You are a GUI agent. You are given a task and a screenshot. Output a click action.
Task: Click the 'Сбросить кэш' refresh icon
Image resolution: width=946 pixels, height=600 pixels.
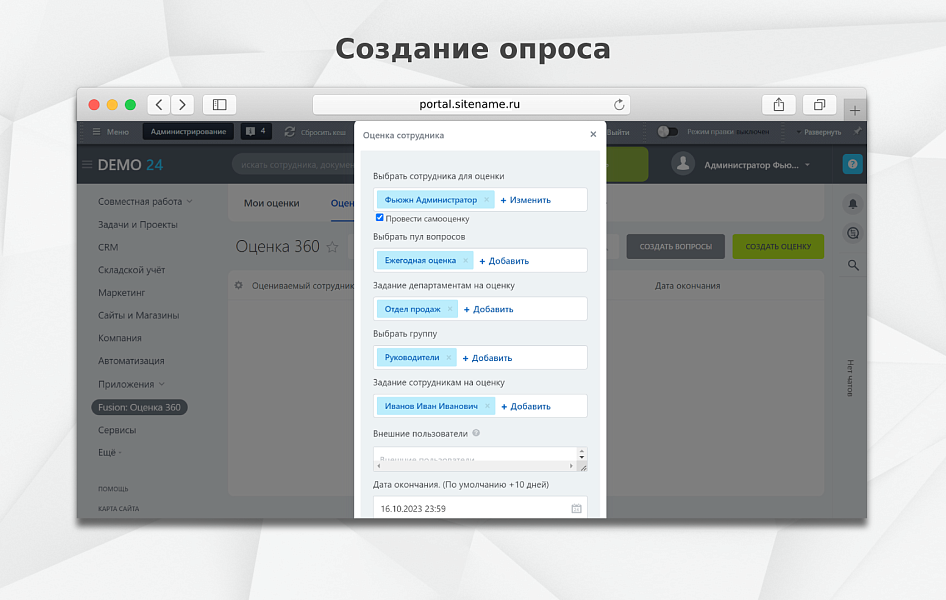pyautogui.click(x=289, y=131)
